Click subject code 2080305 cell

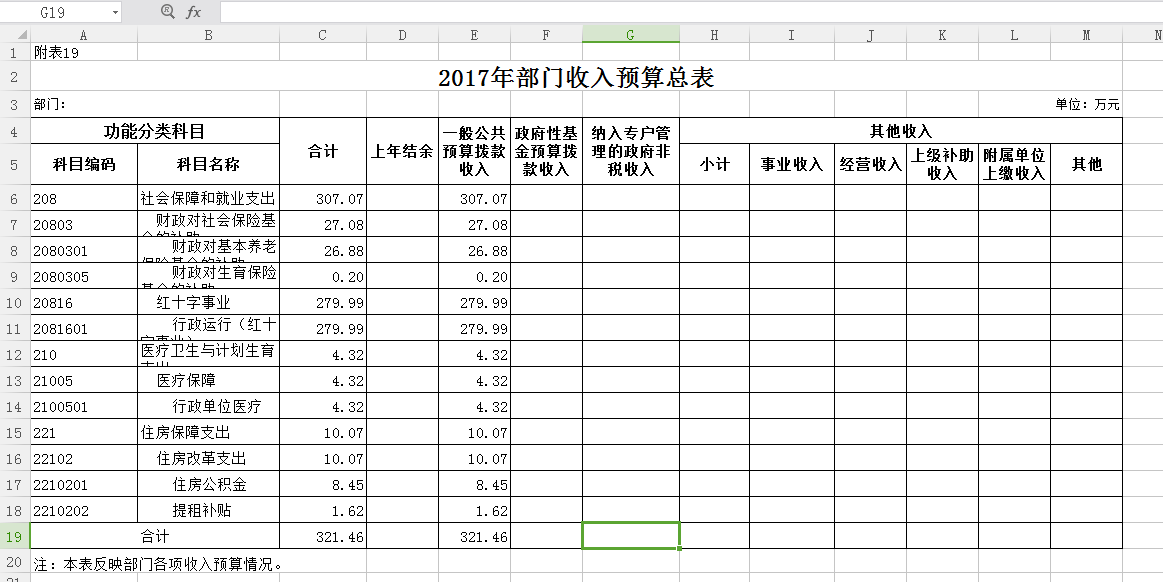[x=84, y=277]
